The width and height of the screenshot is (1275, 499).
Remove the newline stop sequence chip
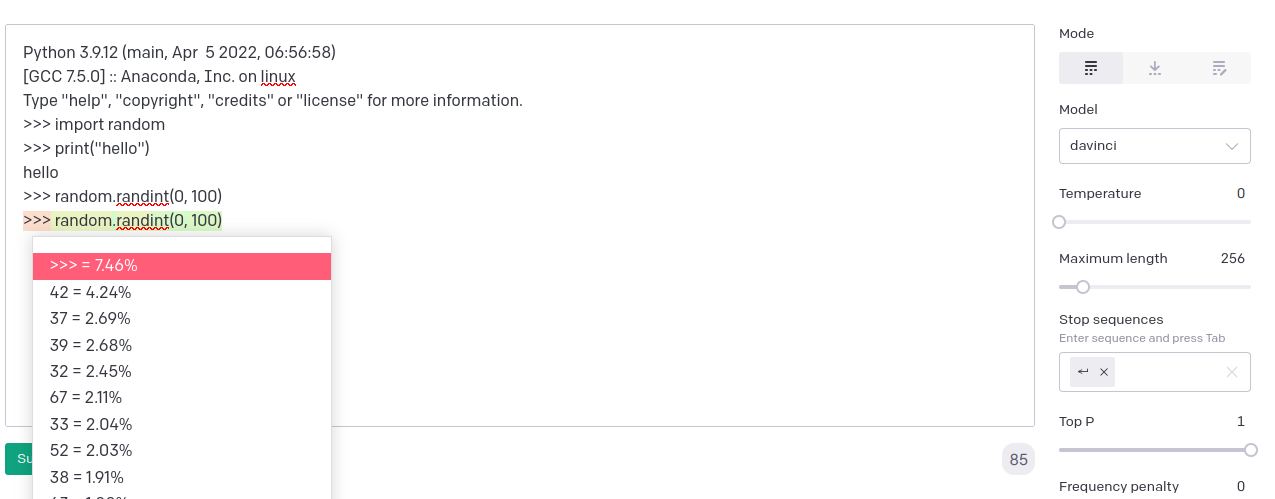tap(1104, 372)
